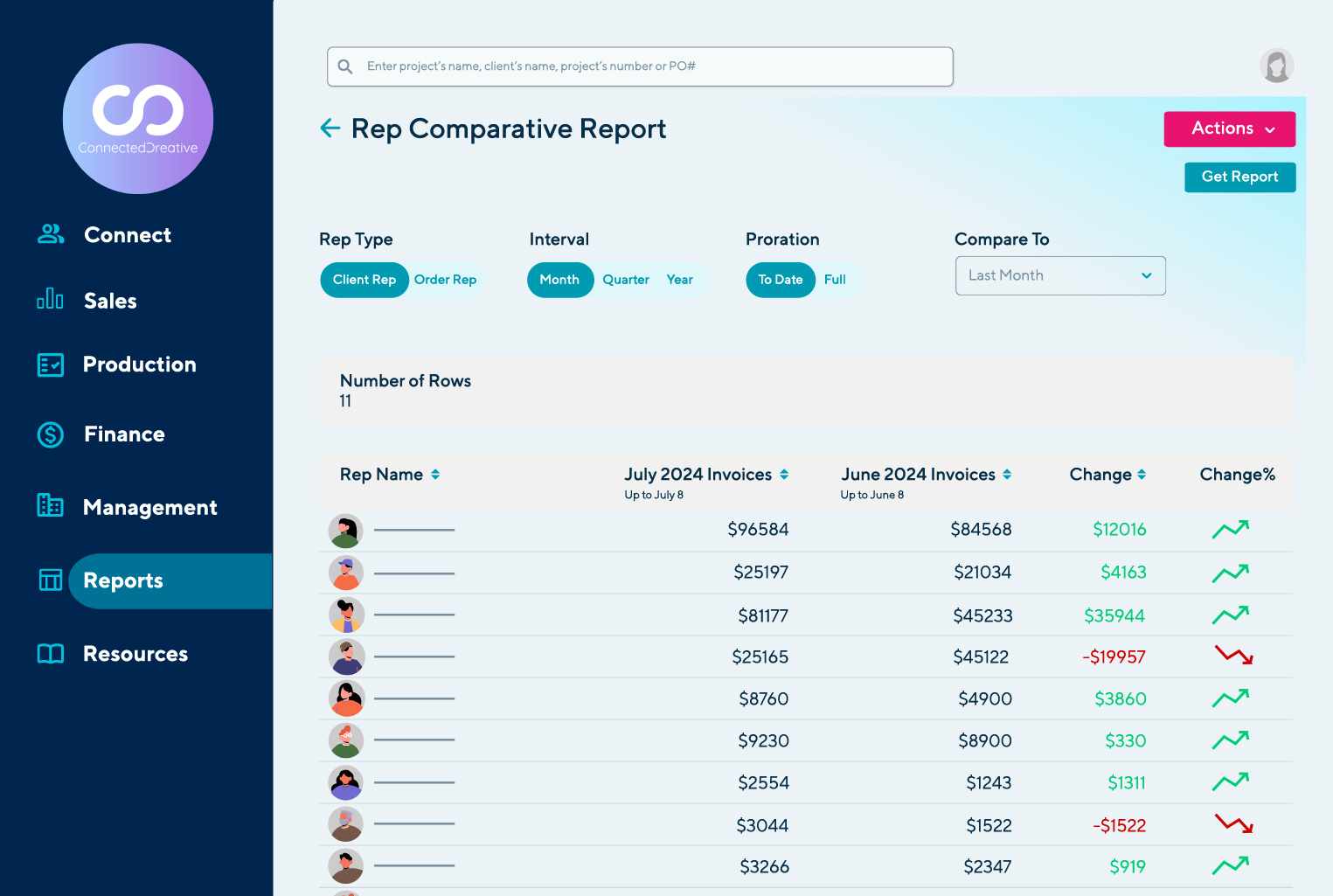Open the Management section
This screenshot has width=1333, height=896.
(150, 507)
